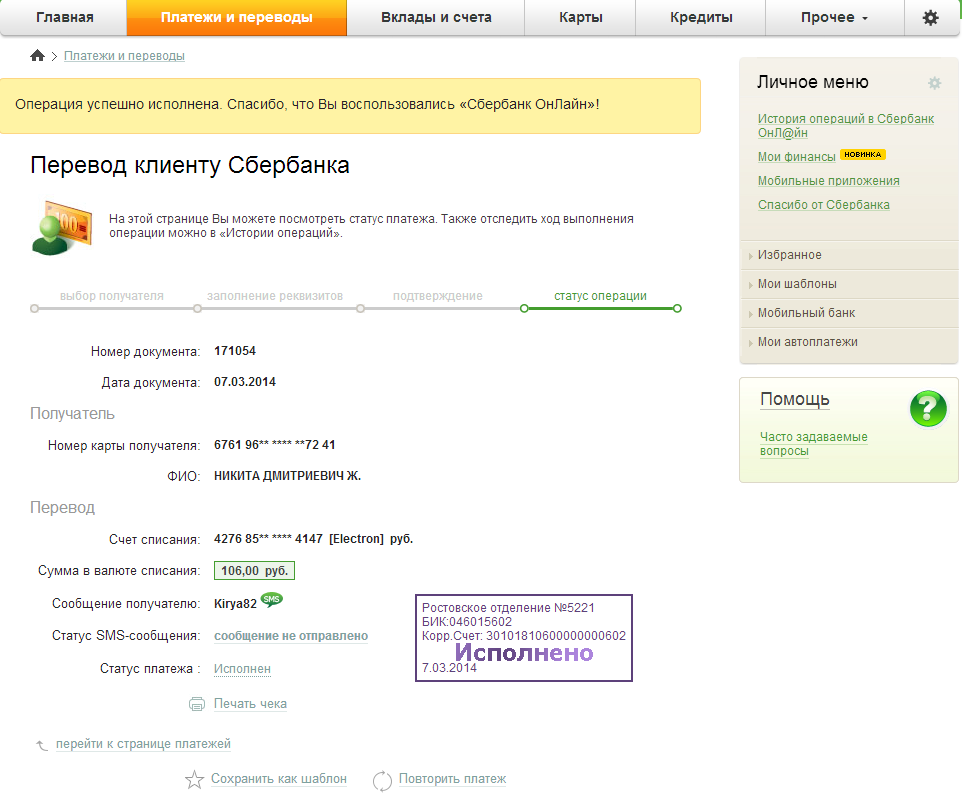Expand Мои шаблоны section
The height and width of the screenshot is (795, 962).
pyautogui.click(x=850, y=284)
